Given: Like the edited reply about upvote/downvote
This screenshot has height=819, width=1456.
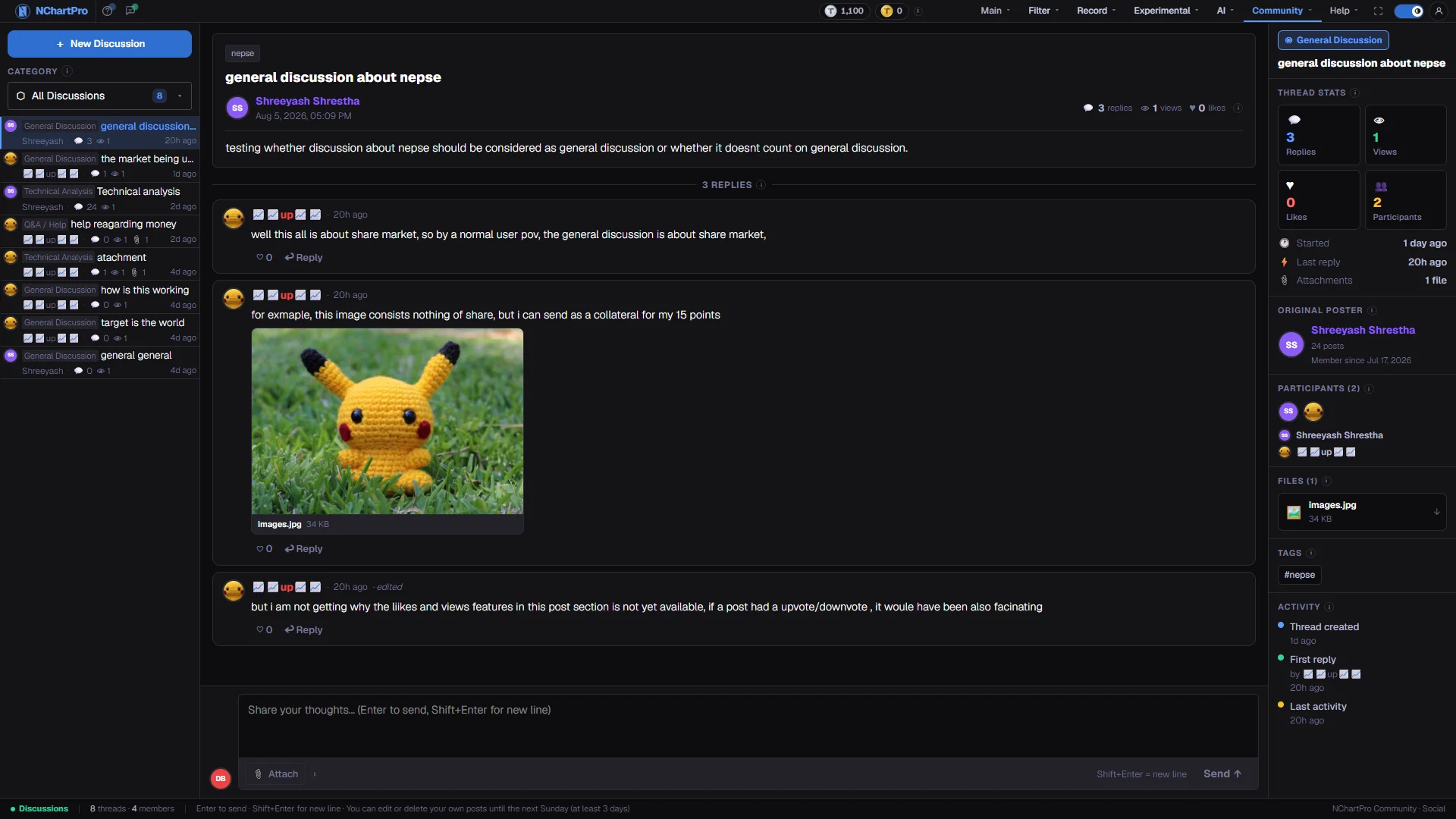Looking at the screenshot, I should (264, 630).
